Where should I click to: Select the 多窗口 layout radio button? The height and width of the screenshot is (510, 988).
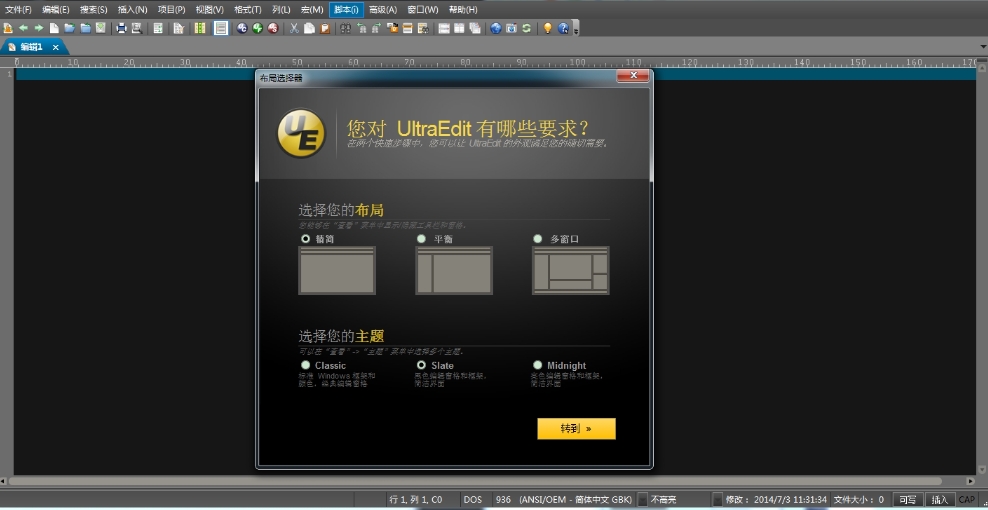click(537, 239)
